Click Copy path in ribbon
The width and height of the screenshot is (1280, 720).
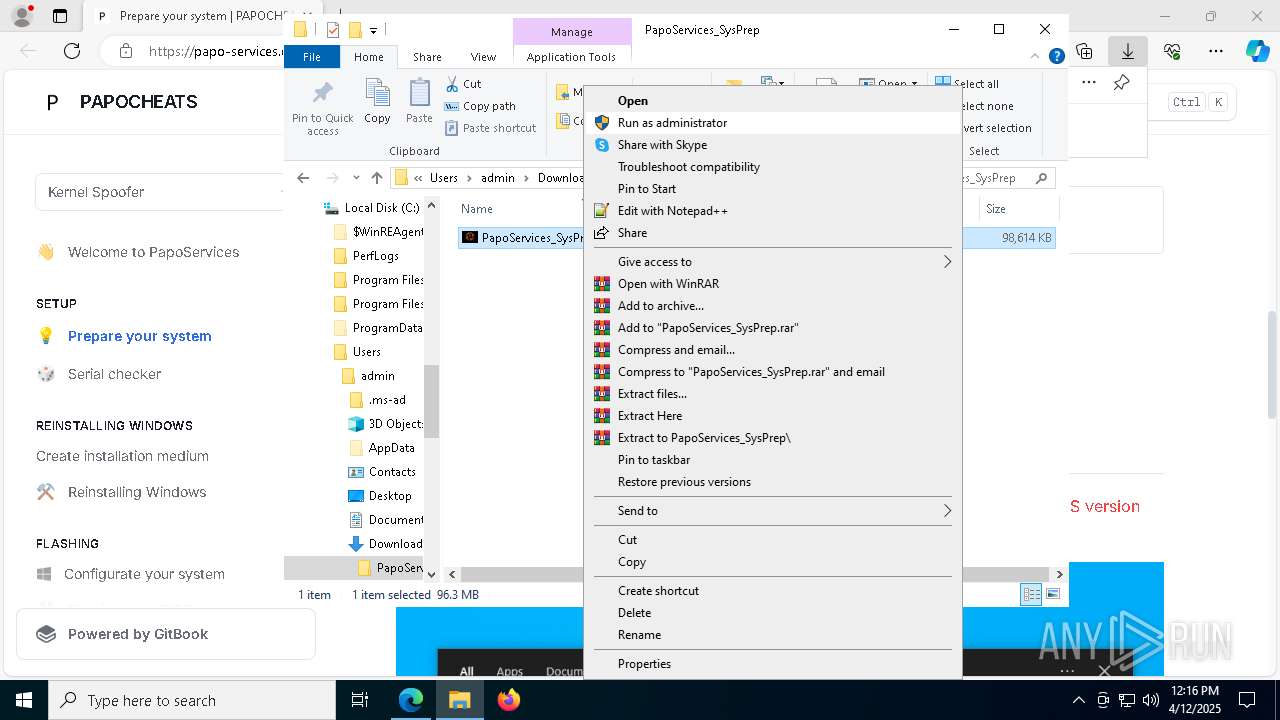coord(480,106)
